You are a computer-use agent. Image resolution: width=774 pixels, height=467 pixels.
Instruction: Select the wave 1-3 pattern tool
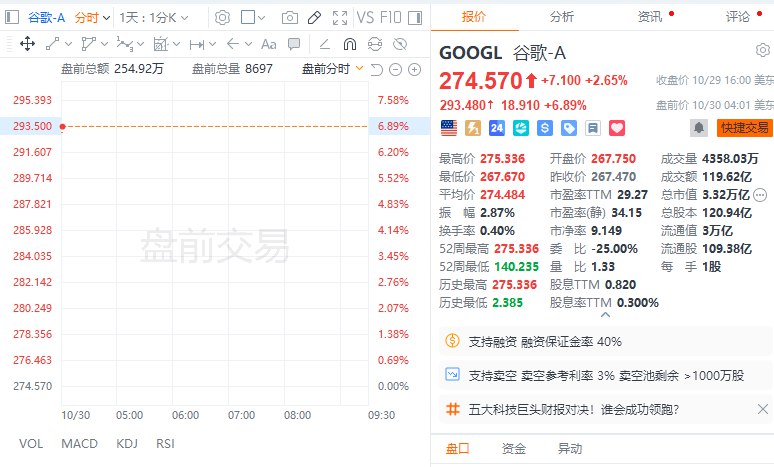124,44
